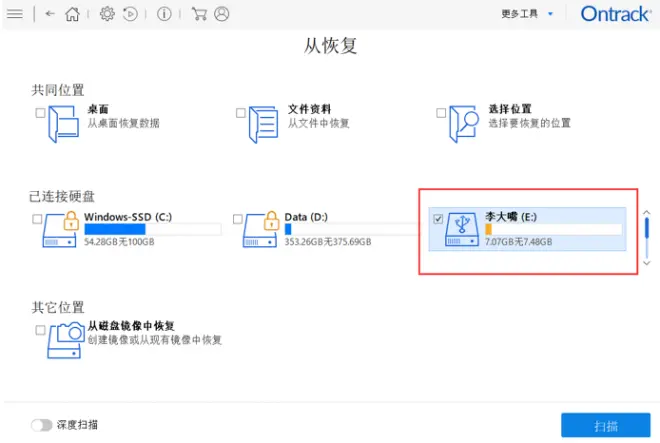The height and width of the screenshot is (443, 660).
Task: Click the 创建镜像或从现有镜像中恢复 description
Action: [154, 340]
